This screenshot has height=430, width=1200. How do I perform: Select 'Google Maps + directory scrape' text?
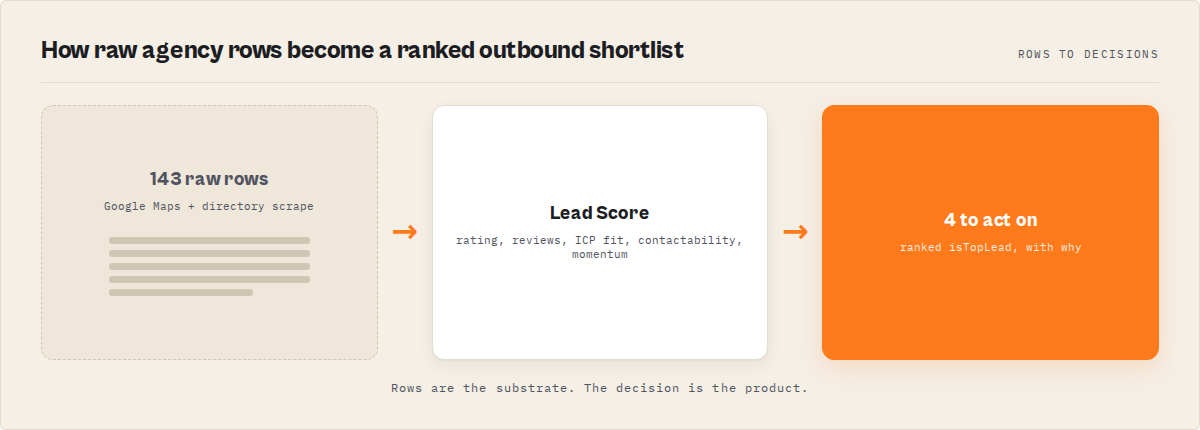click(209, 206)
